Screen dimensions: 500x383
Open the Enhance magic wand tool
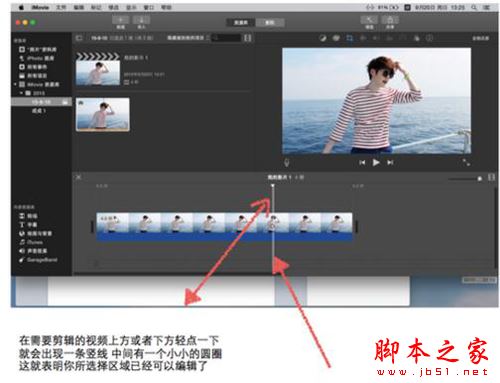pos(369,20)
